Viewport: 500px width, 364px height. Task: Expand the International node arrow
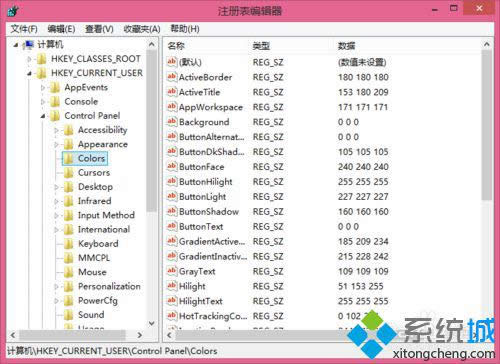pyautogui.click(x=56, y=230)
